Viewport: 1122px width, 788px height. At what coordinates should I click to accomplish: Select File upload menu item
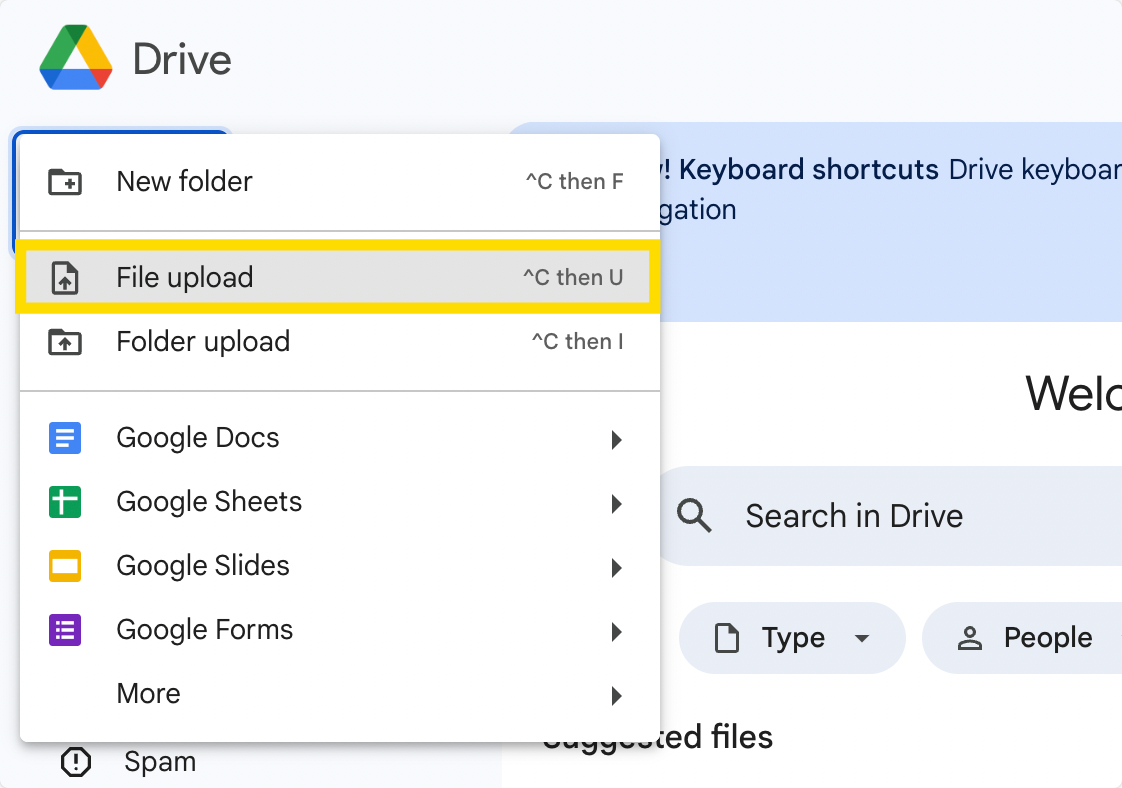[339, 278]
